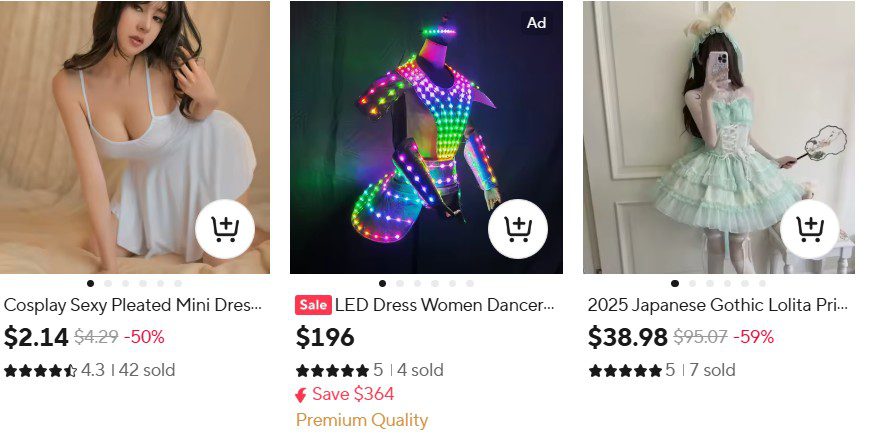Image resolution: width=871 pixels, height=435 pixels.
Task: Click the Sale tag on LED dress
Action: pos(313,305)
